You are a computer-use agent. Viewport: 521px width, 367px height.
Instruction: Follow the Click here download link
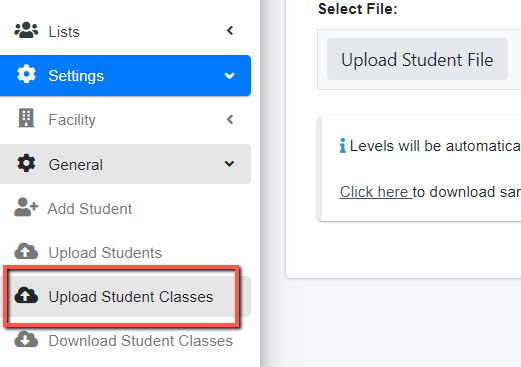pyautogui.click(x=376, y=192)
